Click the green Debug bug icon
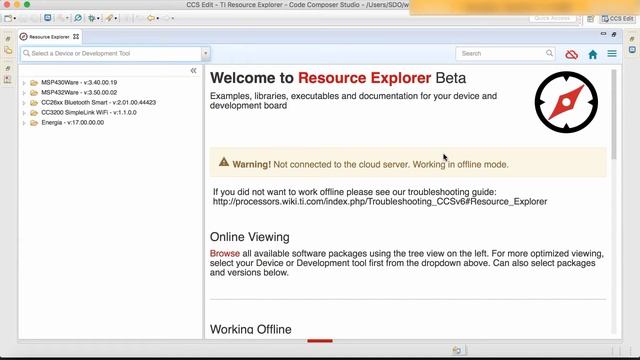Viewport: 640px width, 360px height. (x=92, y=18)
